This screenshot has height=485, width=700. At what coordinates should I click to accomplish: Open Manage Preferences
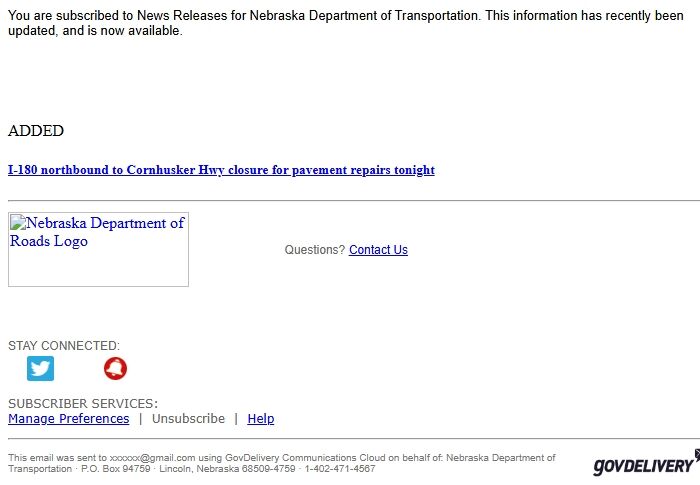[69, 419]
